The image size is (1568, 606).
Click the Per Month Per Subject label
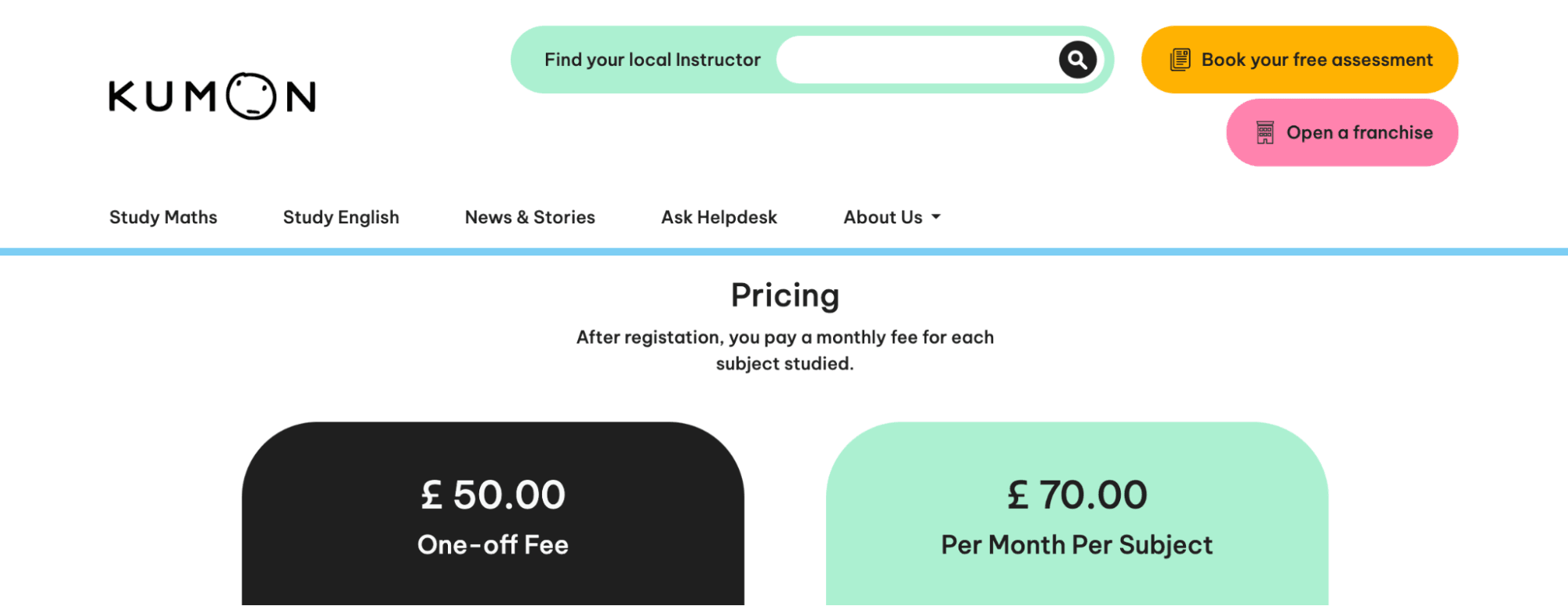(x=1077, y=545)
